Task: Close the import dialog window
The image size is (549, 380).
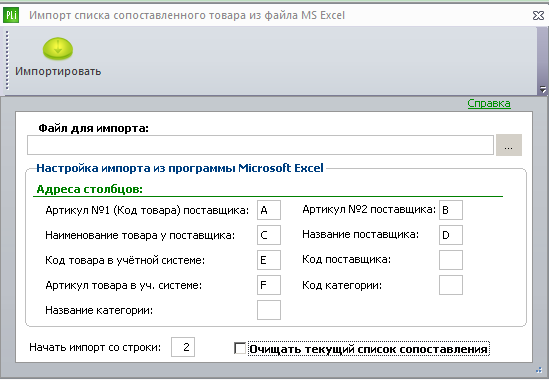Action: pyautogui.click(x=538, y=16)
